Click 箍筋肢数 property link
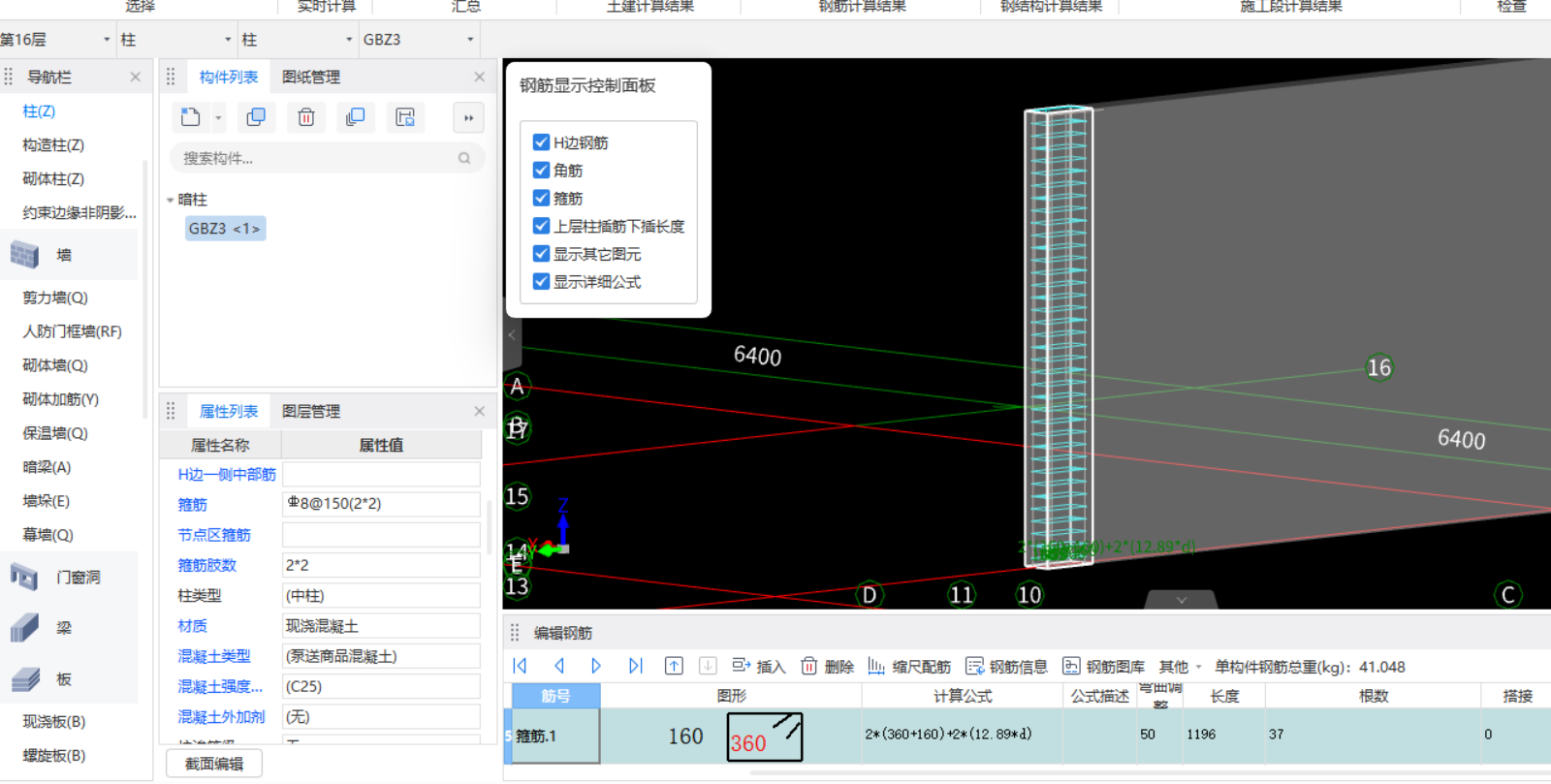The image size is (1551, 784). pos(206,565)
